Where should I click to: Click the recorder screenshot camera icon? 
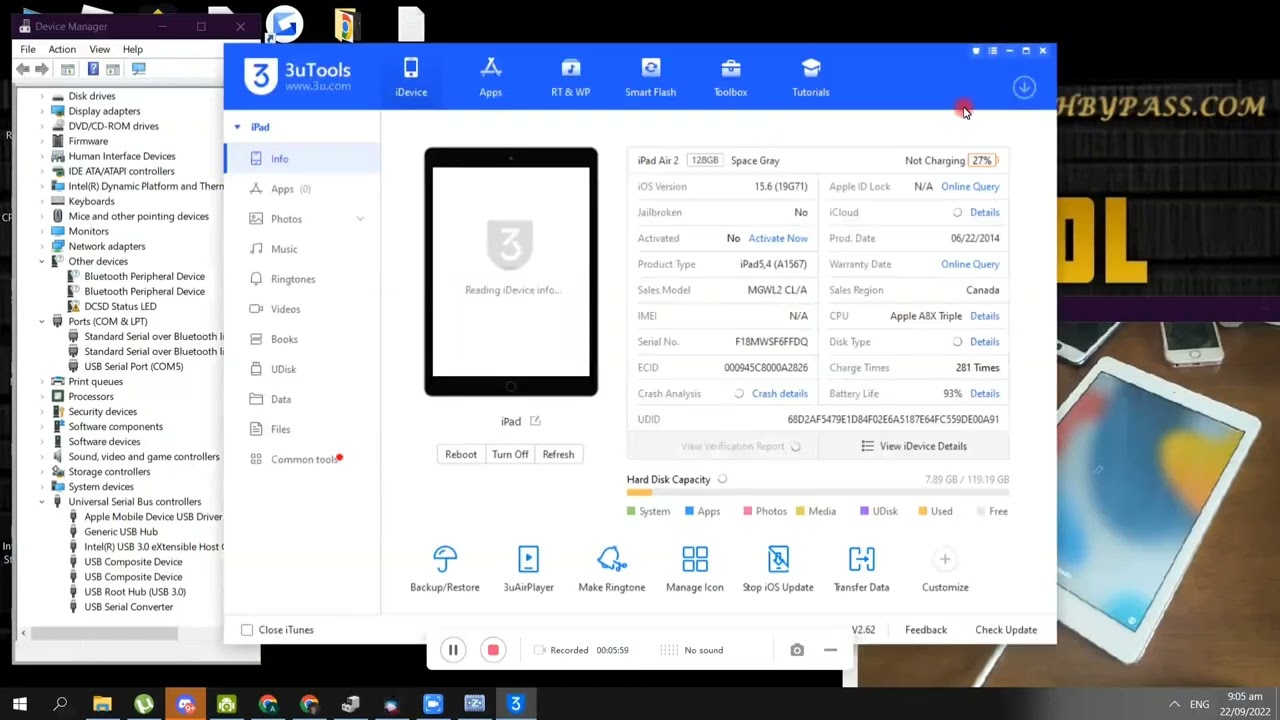(797, 651)
